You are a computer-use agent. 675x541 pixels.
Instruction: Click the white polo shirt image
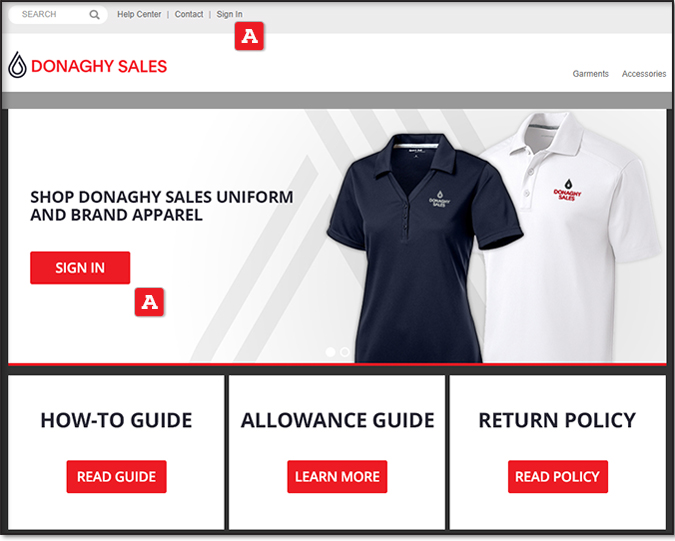pos(575,237)
